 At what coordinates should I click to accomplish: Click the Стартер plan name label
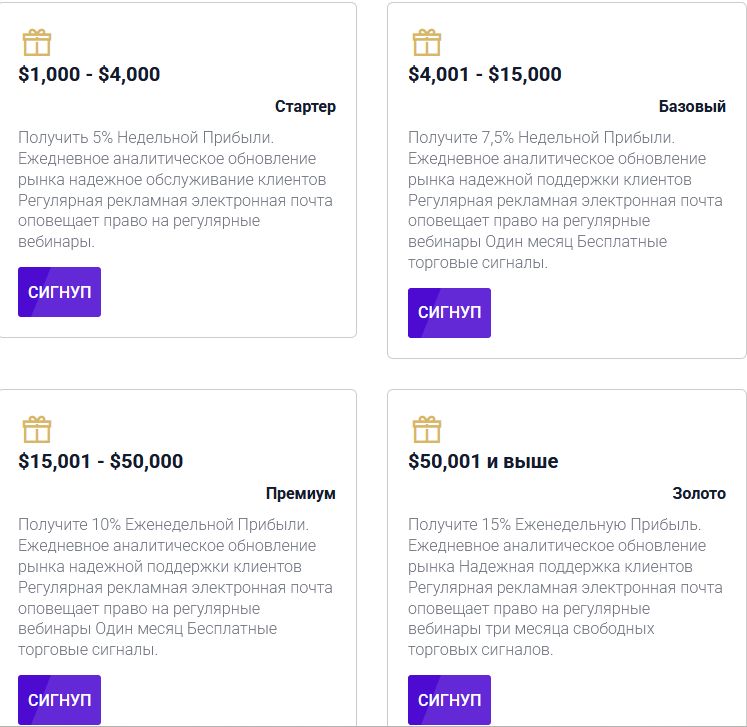[x=305, y=106]
